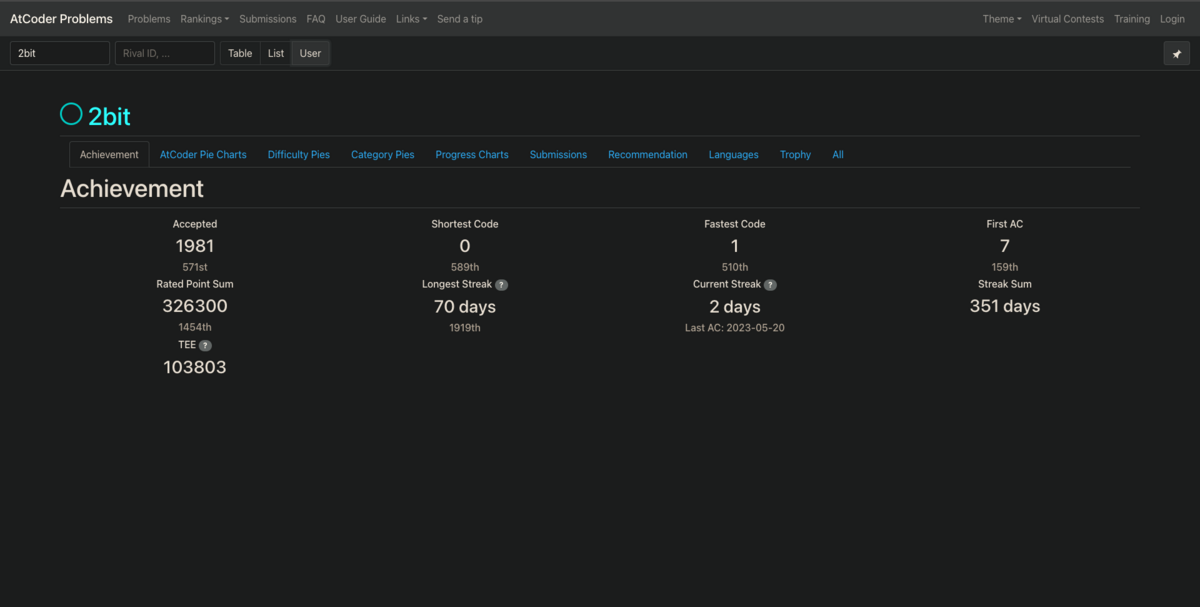
Task: Open the Training page
Action: tap(1132, 19)
